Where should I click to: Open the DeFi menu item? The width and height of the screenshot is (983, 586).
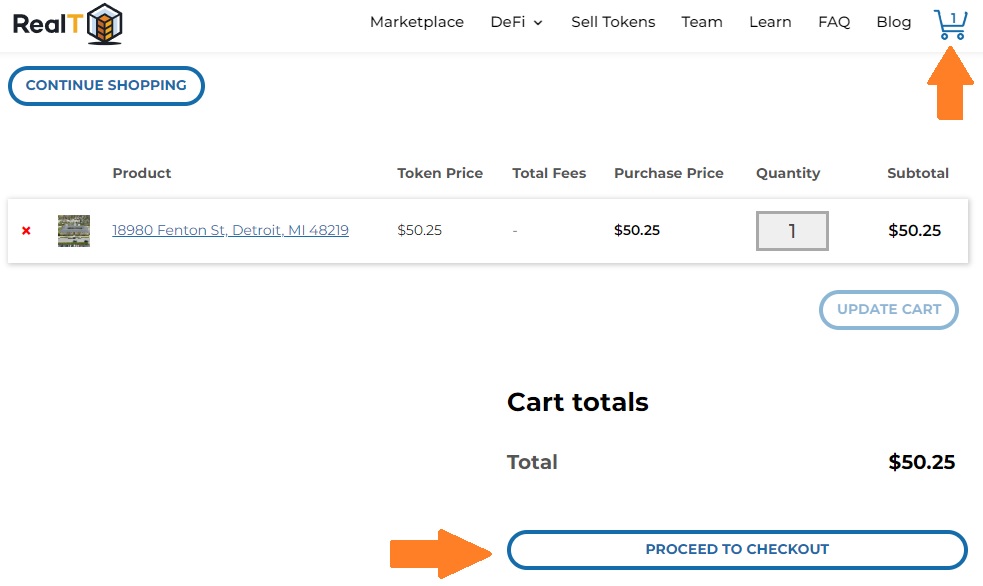tap(508, 22)
